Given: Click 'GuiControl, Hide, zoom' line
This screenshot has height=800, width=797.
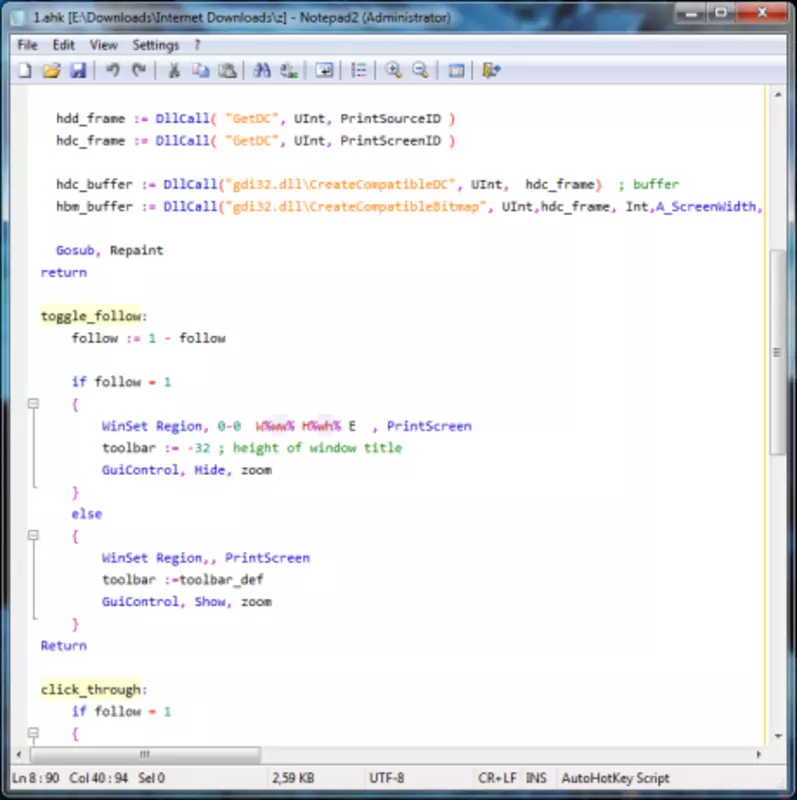Looking at the screenshot, I should coord(187,470).
